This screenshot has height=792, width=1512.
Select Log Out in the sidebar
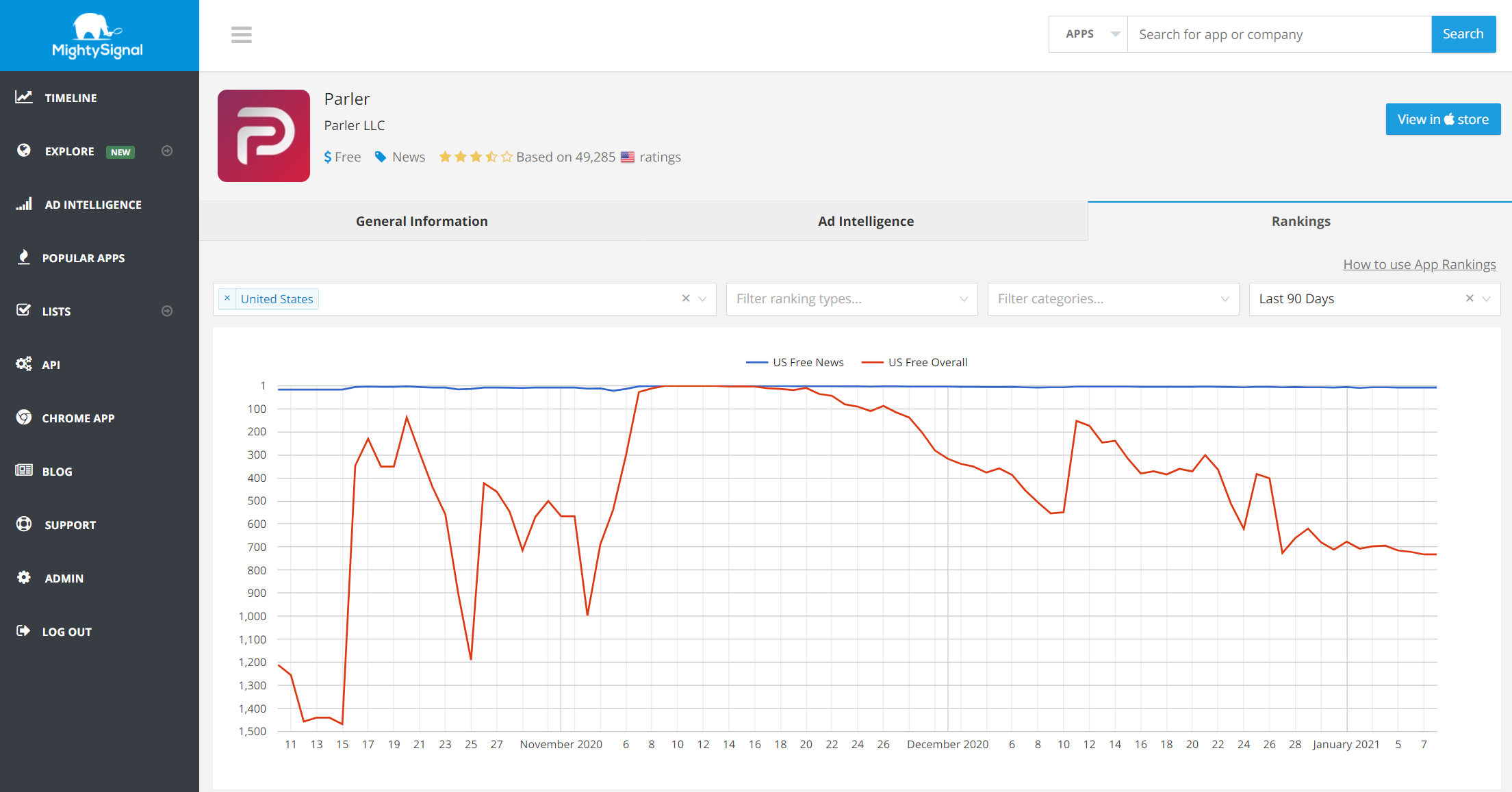(66, 632)
